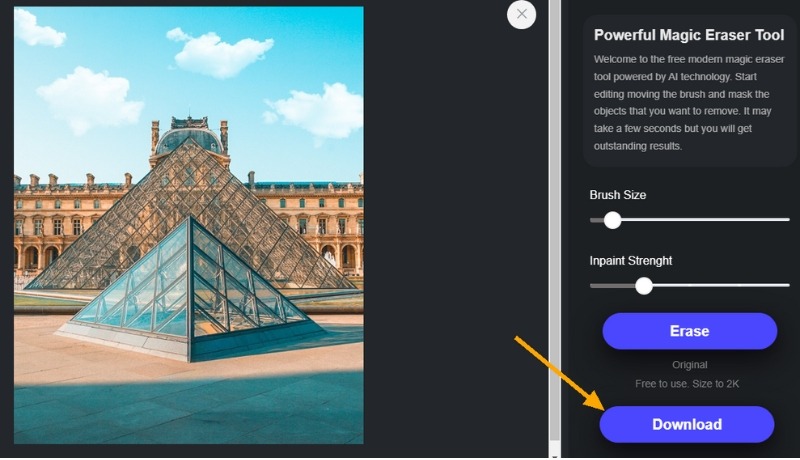Click the 'Inpaint Strenght' label
Screen dimensions: 800x460
coord(631,261)
